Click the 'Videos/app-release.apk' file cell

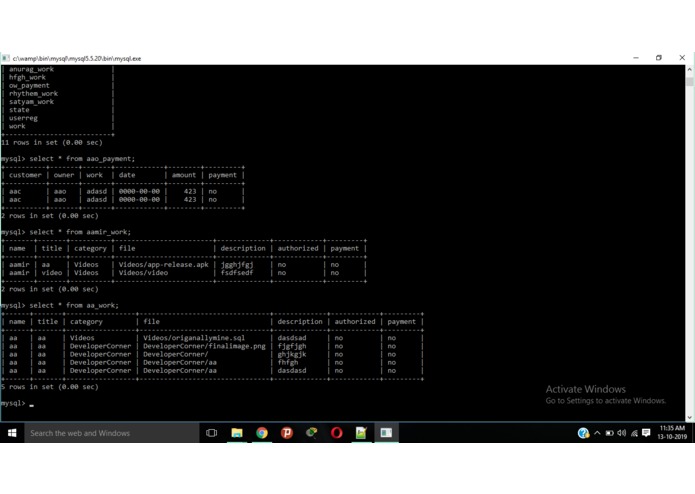163,265
